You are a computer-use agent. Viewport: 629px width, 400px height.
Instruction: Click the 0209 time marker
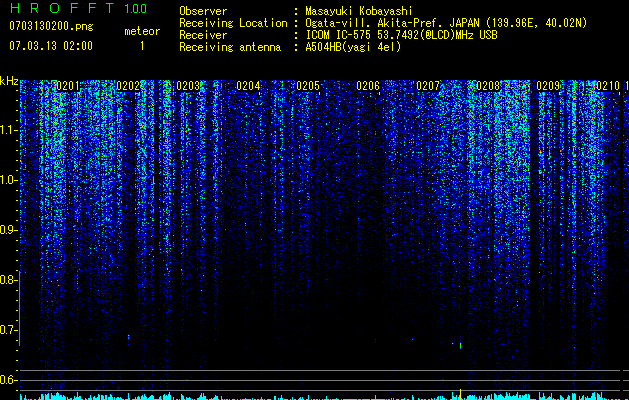(x=548, y=86)
